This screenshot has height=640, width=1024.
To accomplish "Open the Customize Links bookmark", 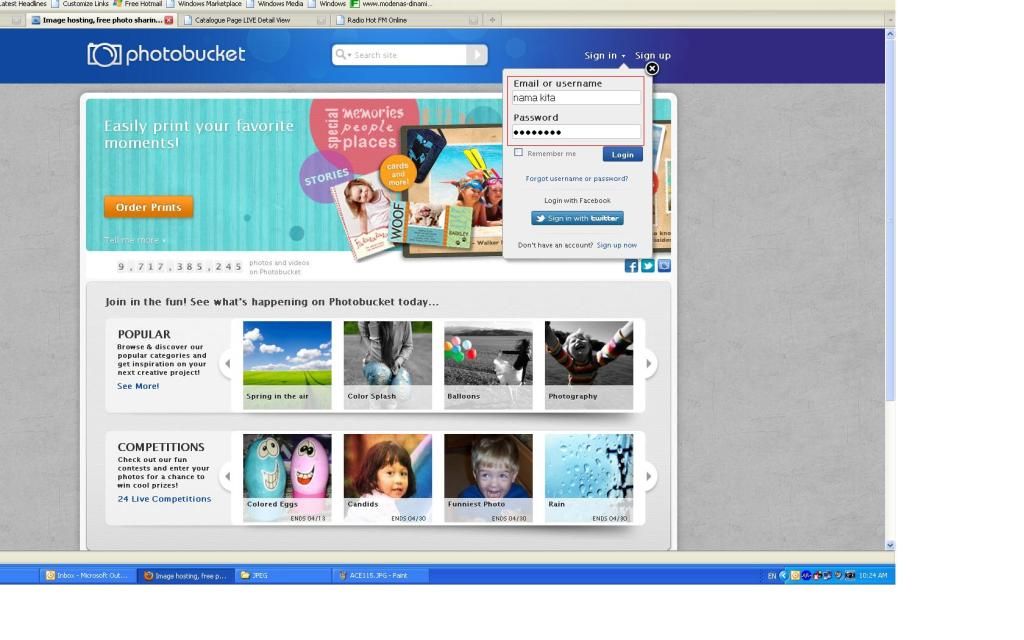I will 80,4.
